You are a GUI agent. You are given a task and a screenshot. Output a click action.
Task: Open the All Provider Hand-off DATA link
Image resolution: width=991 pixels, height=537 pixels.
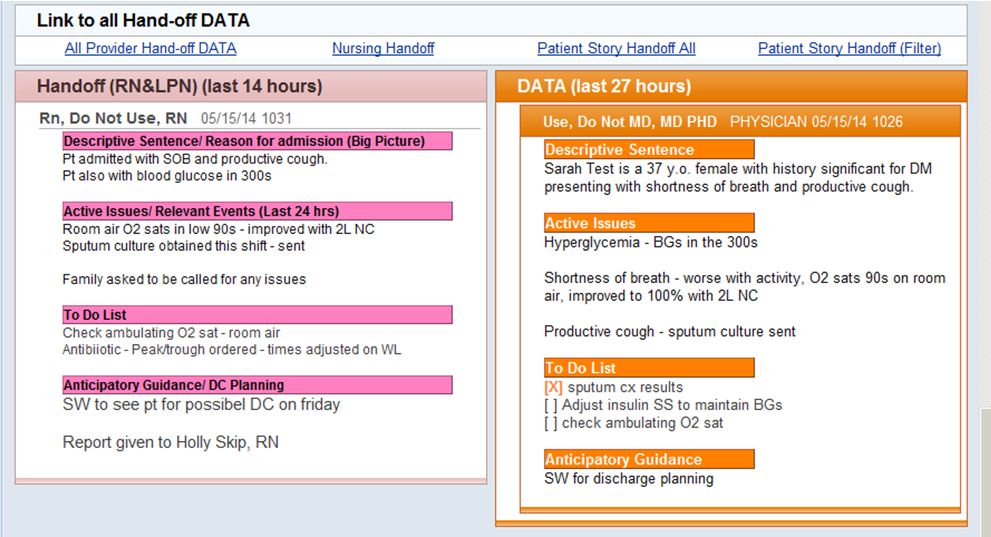coord(150,48)
